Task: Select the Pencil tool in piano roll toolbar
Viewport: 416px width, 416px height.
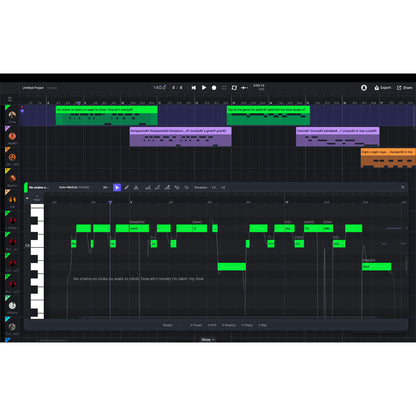Action: [x=127, y=188]
